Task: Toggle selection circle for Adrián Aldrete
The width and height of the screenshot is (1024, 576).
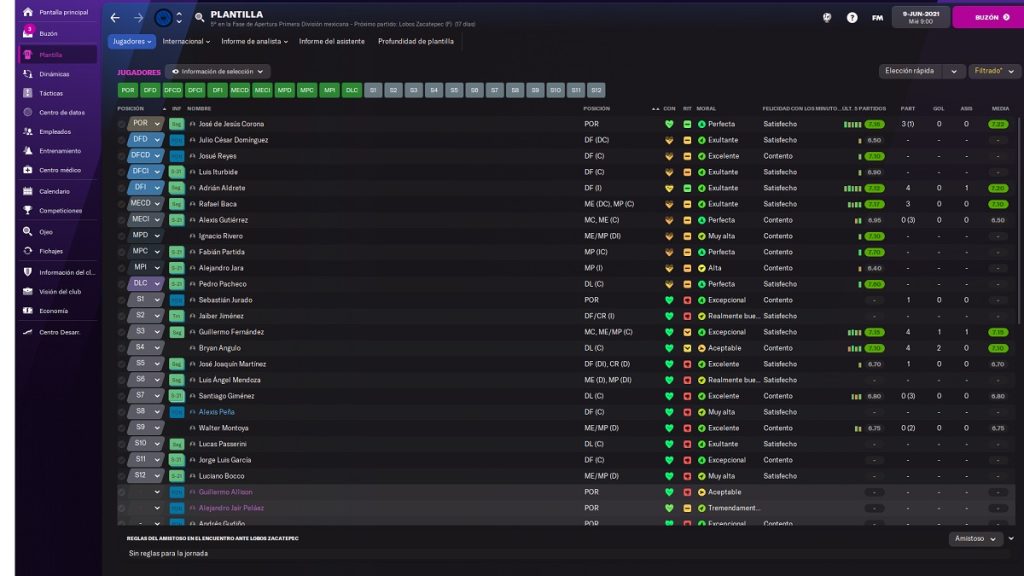Action: coord(122,188)
